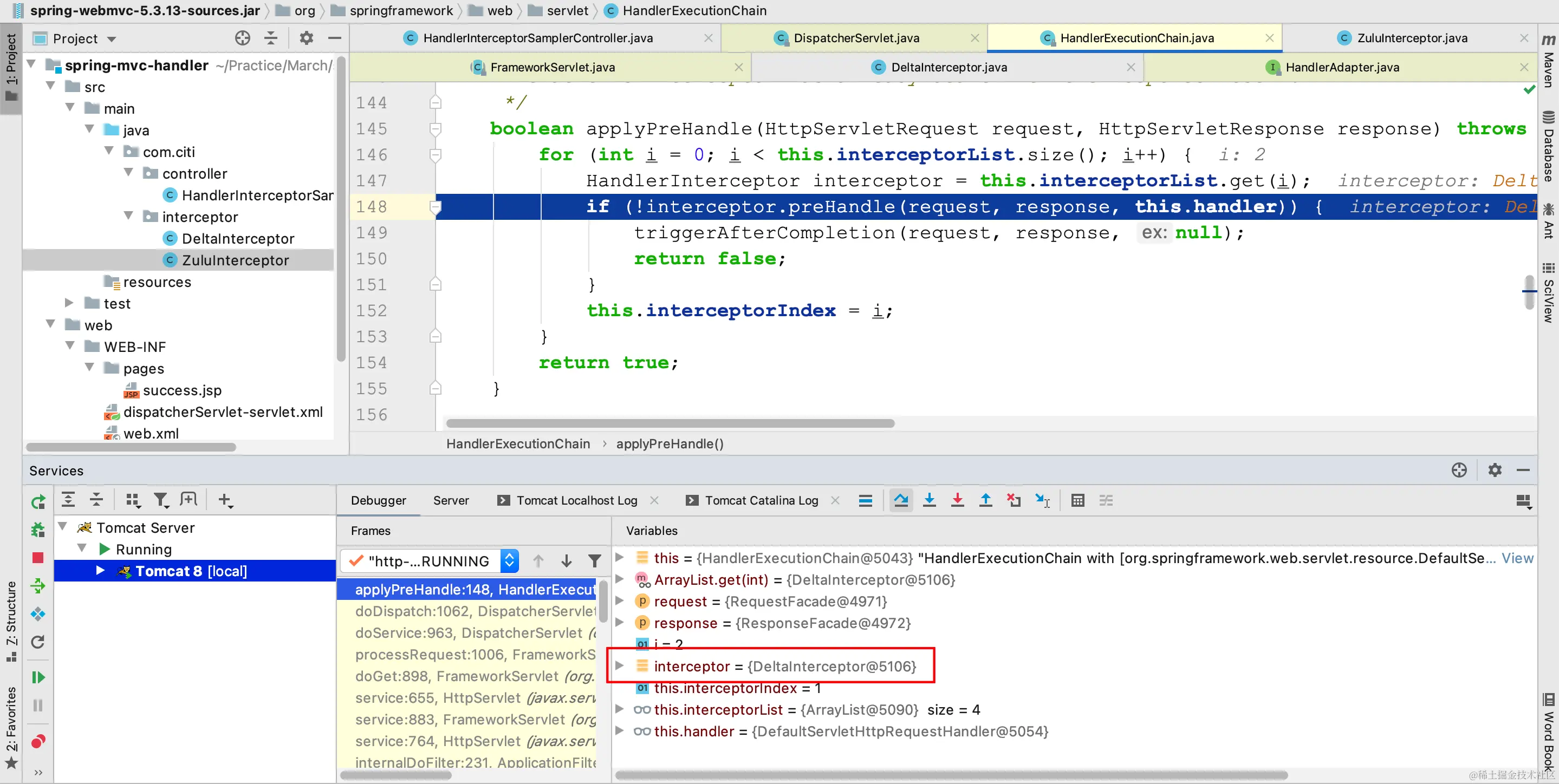Open Project panel gear settings
This screenshot has width=1559, height=784.
306,38
